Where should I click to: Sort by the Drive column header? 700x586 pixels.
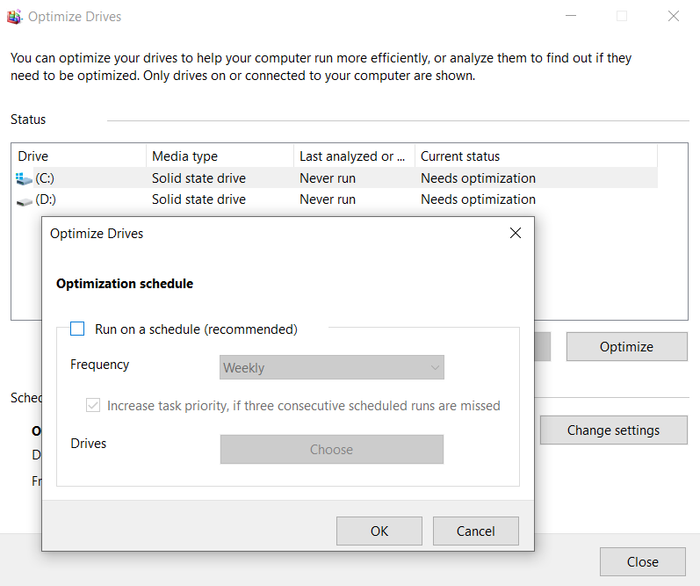click(x=78, y=156)
